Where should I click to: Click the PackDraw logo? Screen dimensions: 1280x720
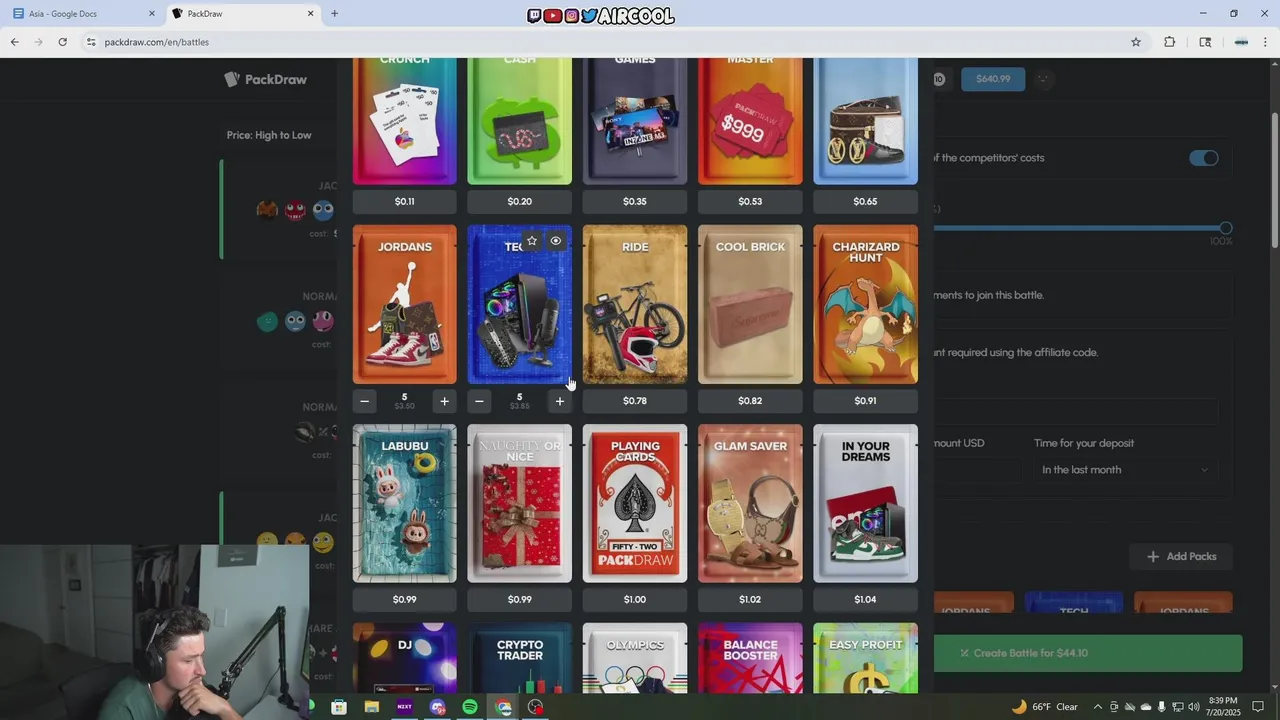pos(266,79)
